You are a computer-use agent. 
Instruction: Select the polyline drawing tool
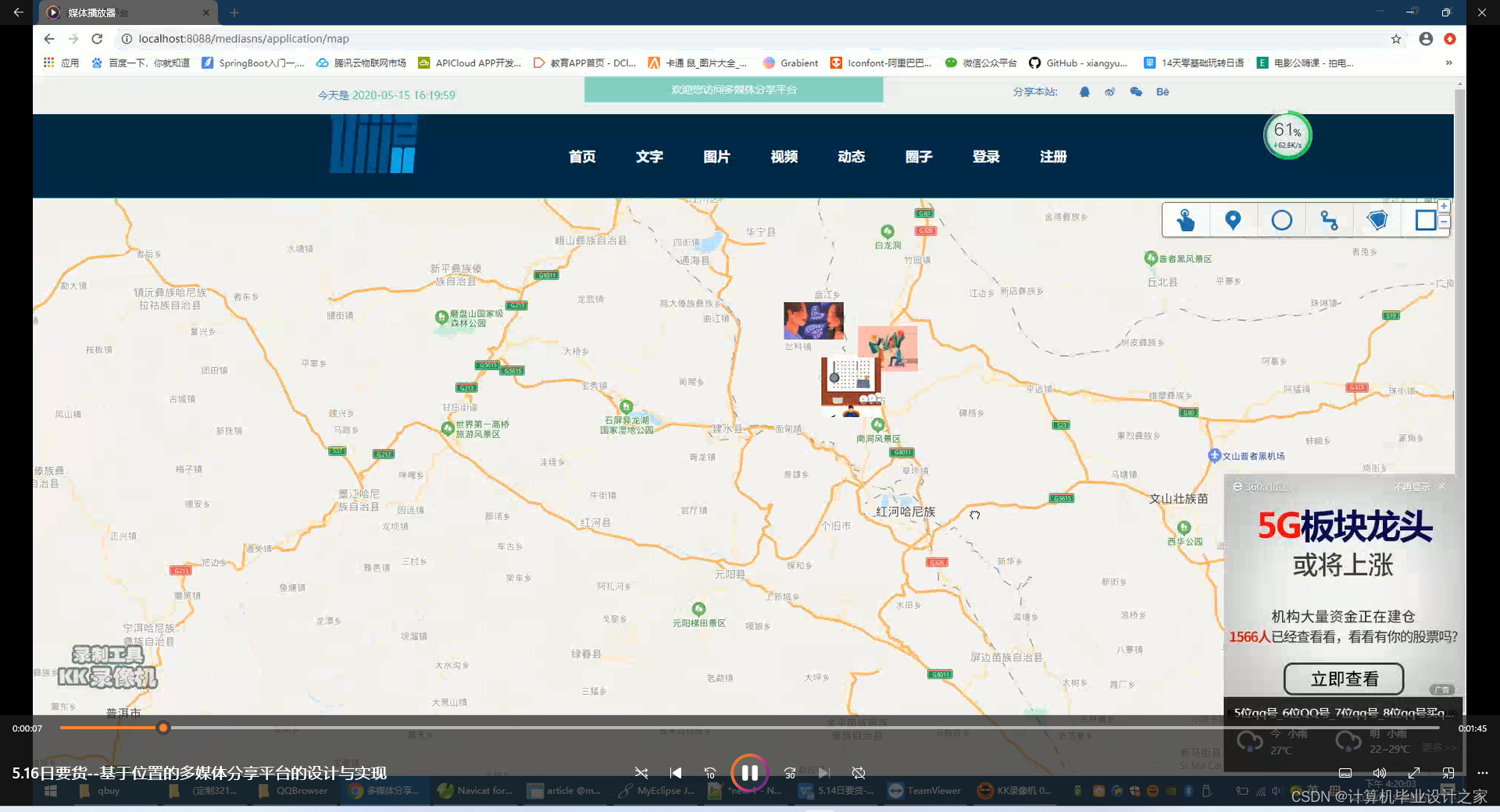(1329, 220)
